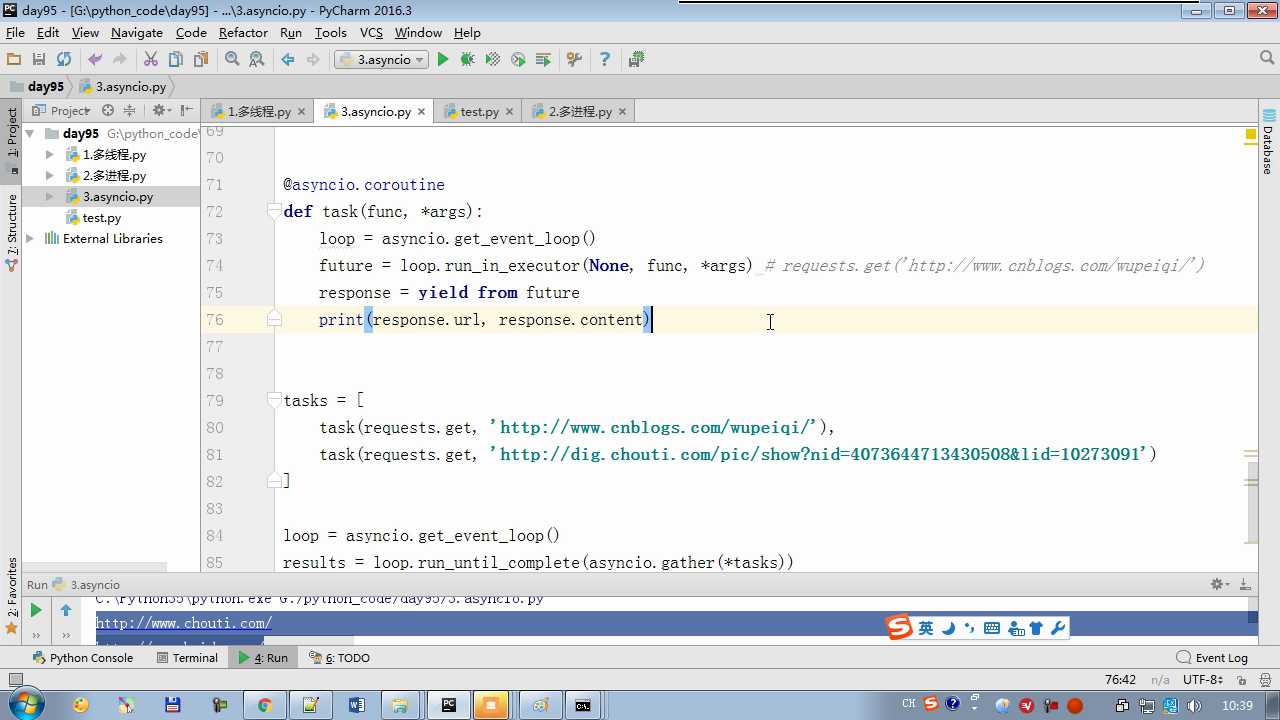Screen dimensions: 1280x720
Task: Open the File menu
Action: [x=15, y=33]
